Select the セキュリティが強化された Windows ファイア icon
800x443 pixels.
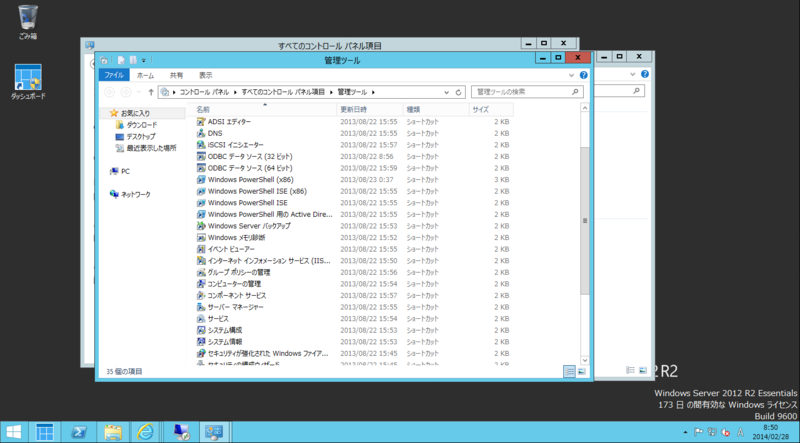201,354
